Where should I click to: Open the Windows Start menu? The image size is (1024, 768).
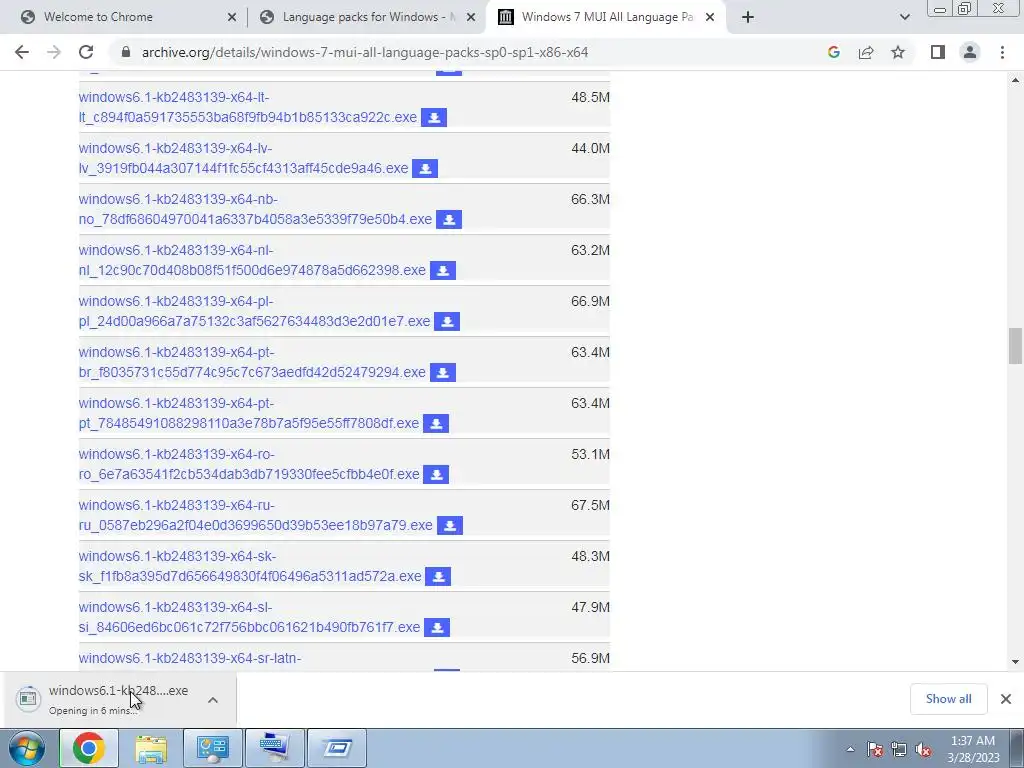point(27,748)
